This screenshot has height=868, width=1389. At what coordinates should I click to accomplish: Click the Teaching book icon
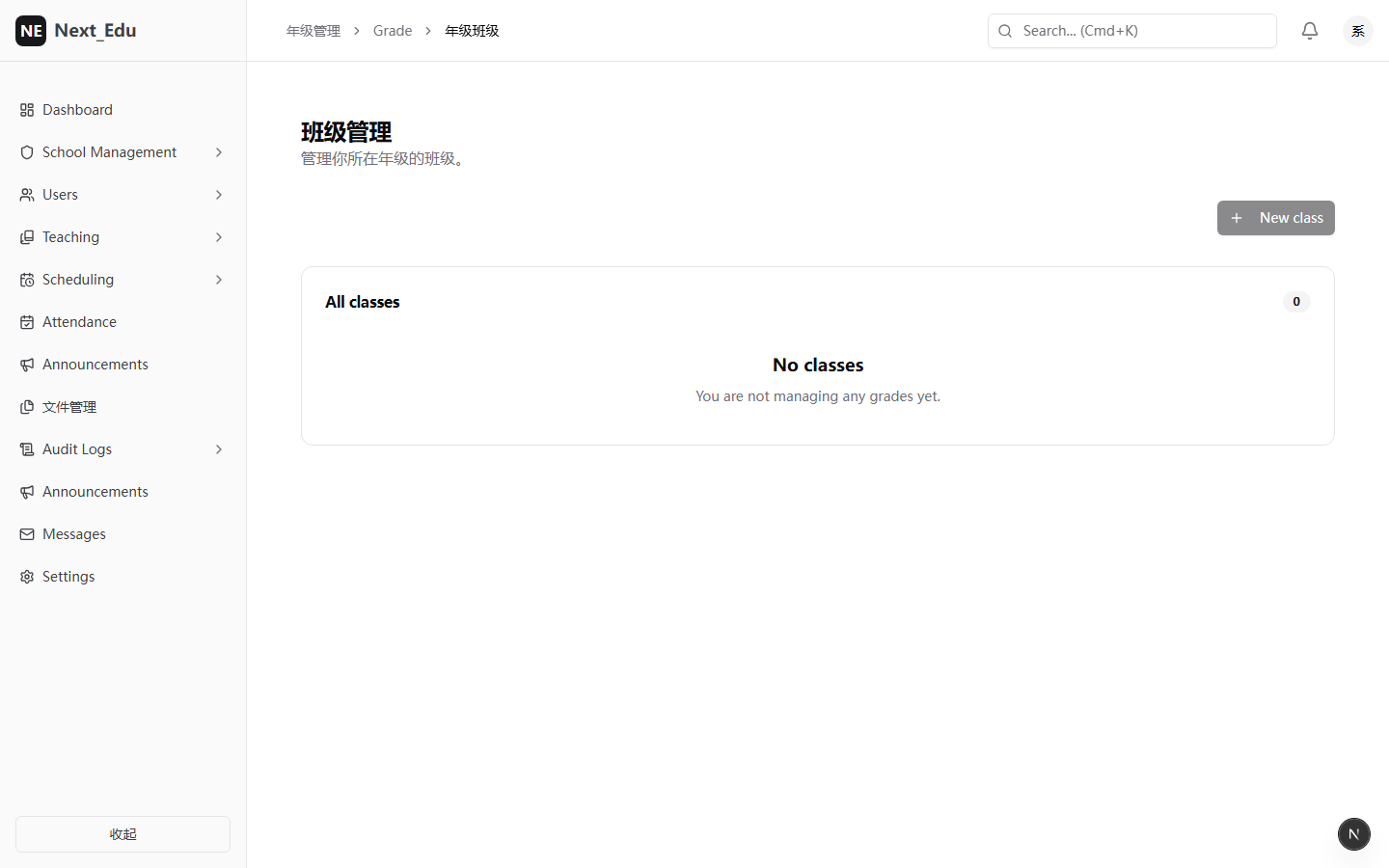click(27, 237)
